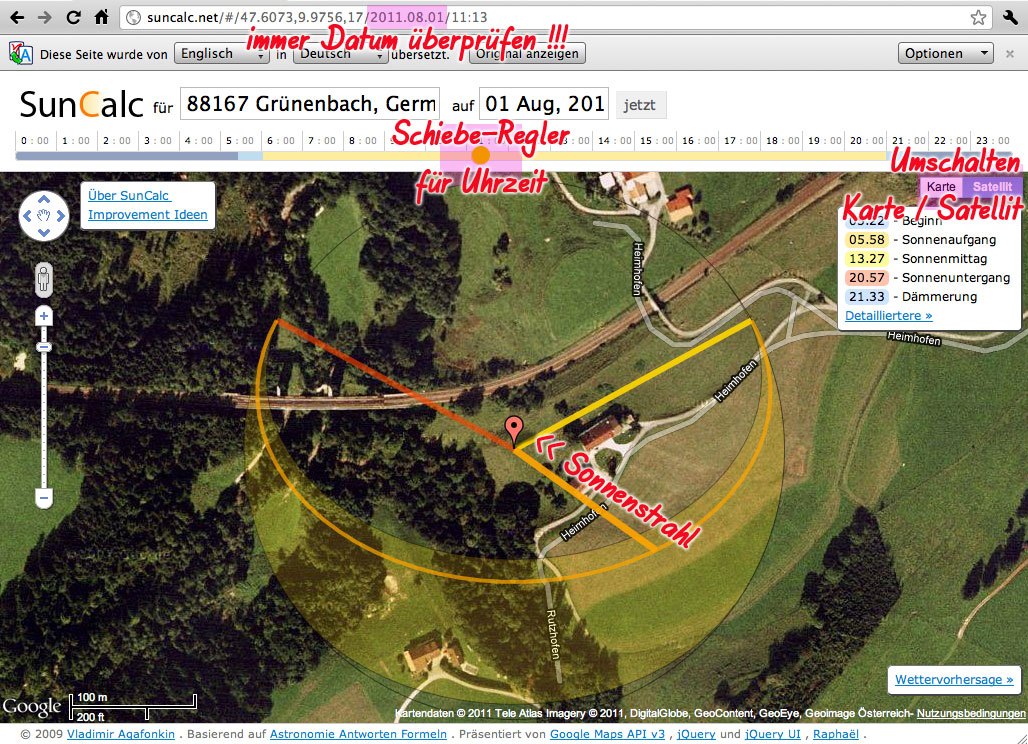
Task: Open the Optionen dropdown
Action: (945, 54)
